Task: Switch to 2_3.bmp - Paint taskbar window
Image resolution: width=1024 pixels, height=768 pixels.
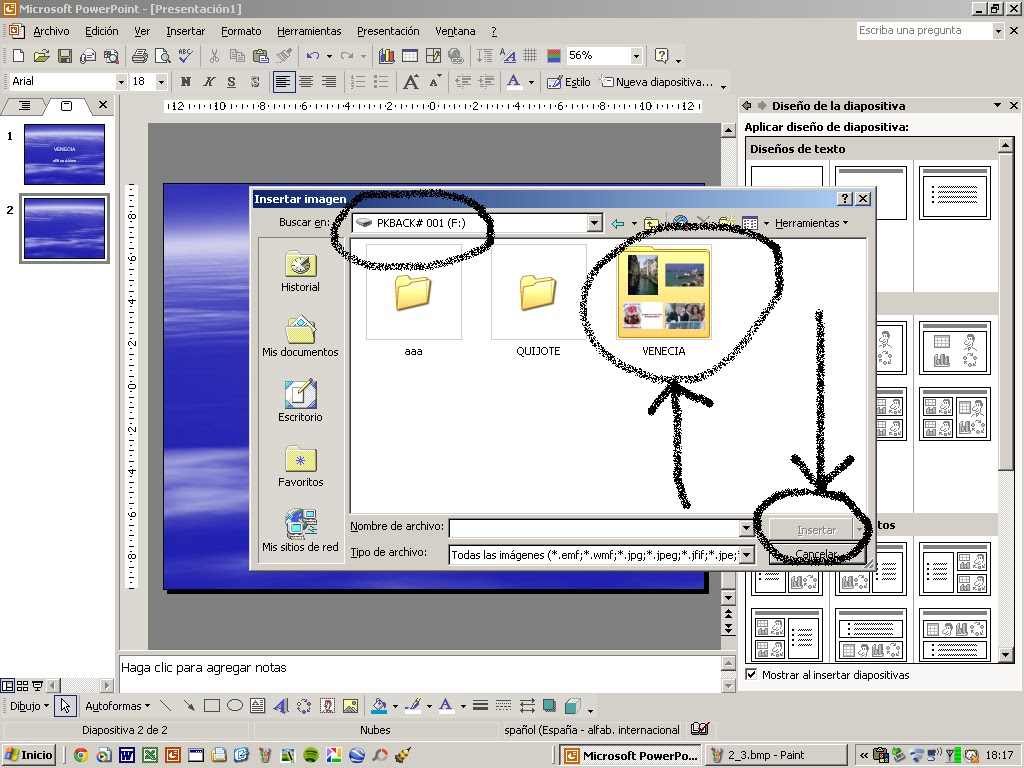Action: 777,755
